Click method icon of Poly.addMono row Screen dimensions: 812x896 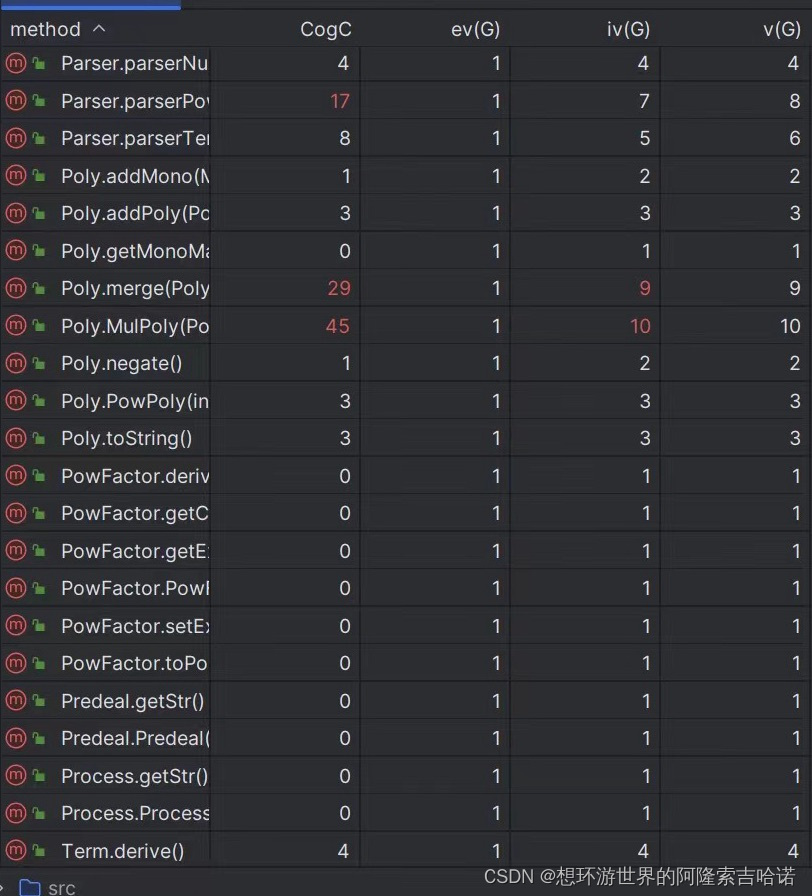click(x=16, y=175)
